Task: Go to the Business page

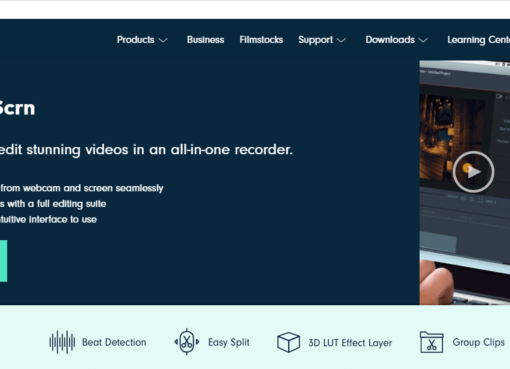Action: [205, 40]
